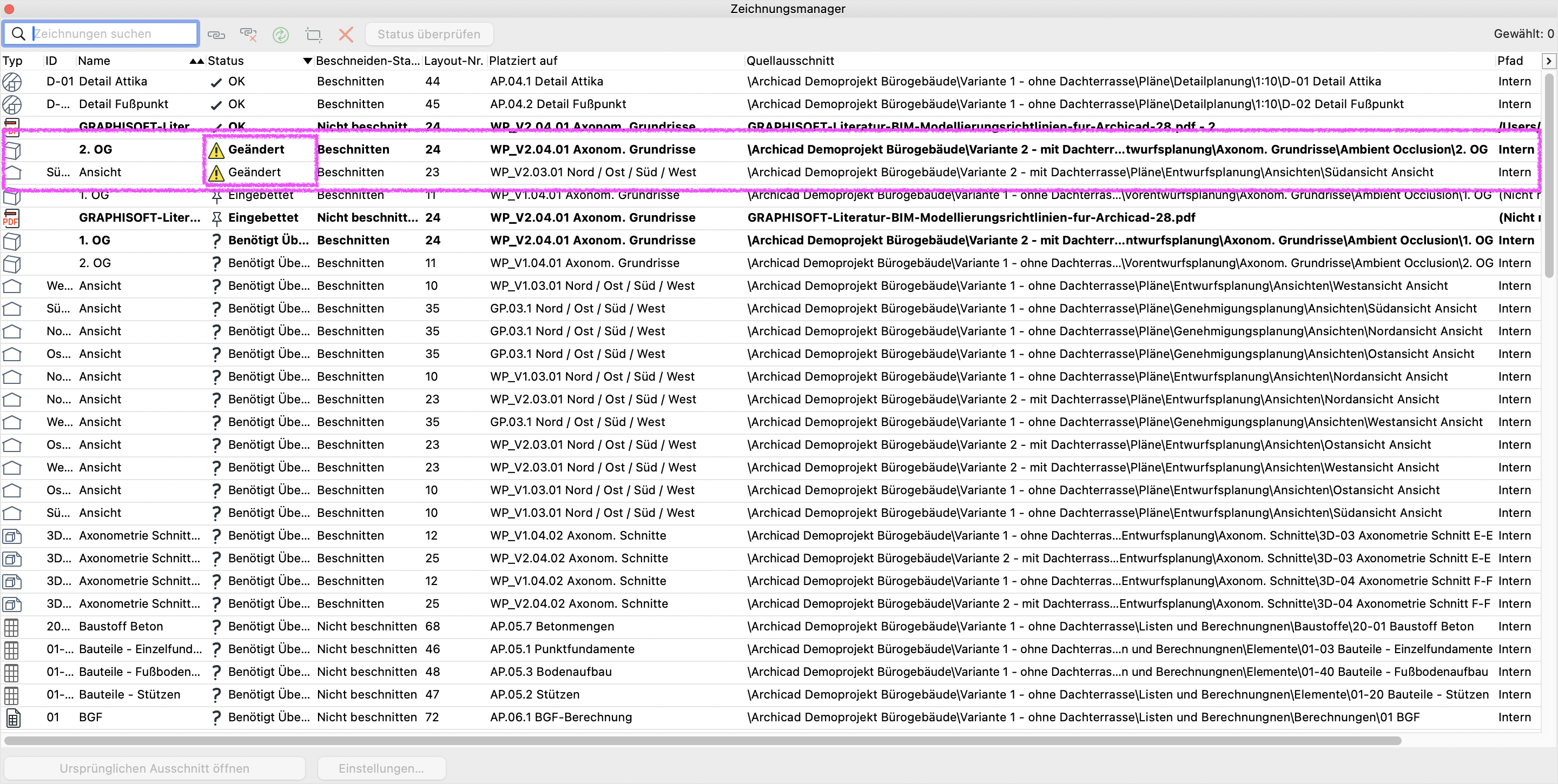Click the calculation sheet icon of BGF row
Viewport: 1558px width, 784px height.
click(x=12, y=718)
